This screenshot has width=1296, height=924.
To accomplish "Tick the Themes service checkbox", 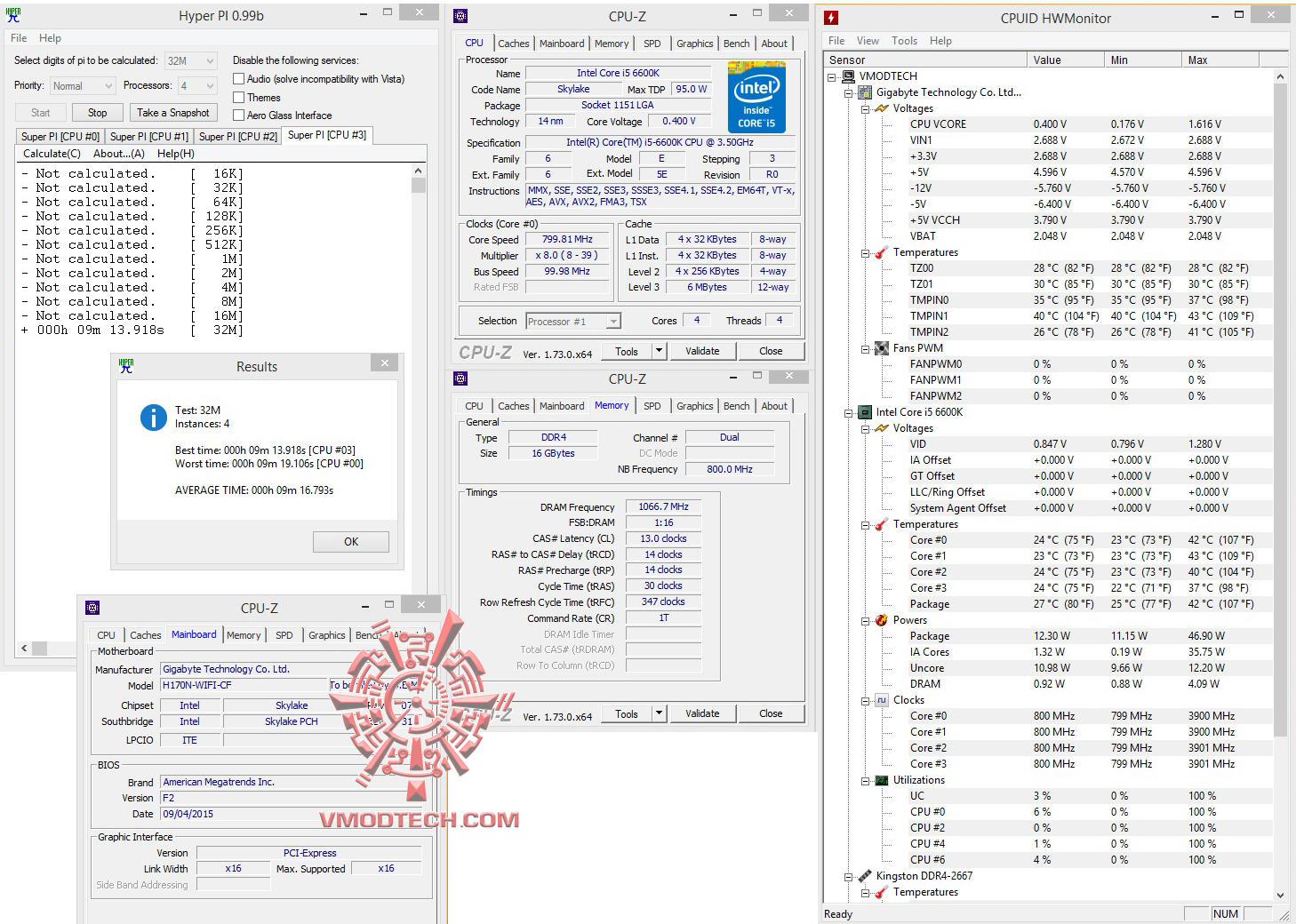I will tap(238, 98).
